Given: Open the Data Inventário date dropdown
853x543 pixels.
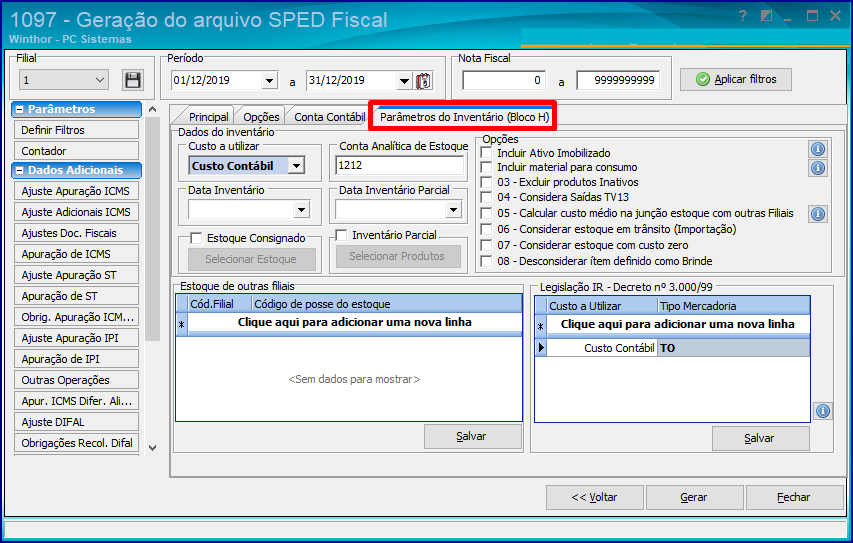Looking at the screenshot, I should click(301, 209).
